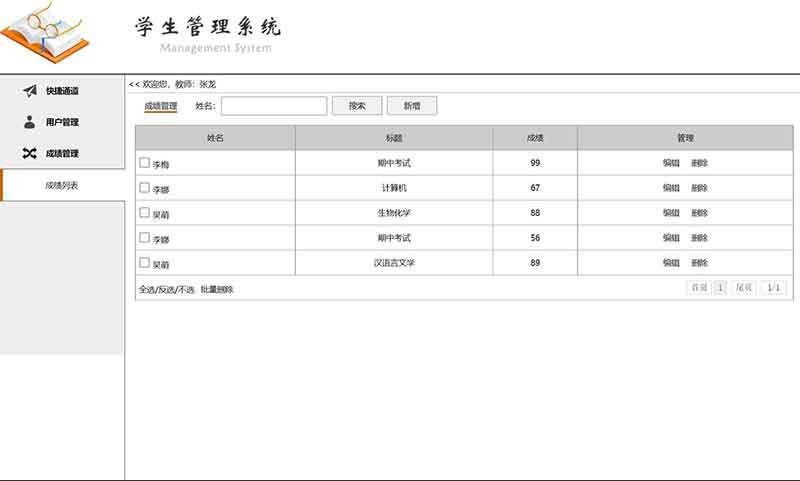The width and height of the screenshot is (800, 481).
Task: Click the paper plane icon beside 快捷通道
Action: 30,91
